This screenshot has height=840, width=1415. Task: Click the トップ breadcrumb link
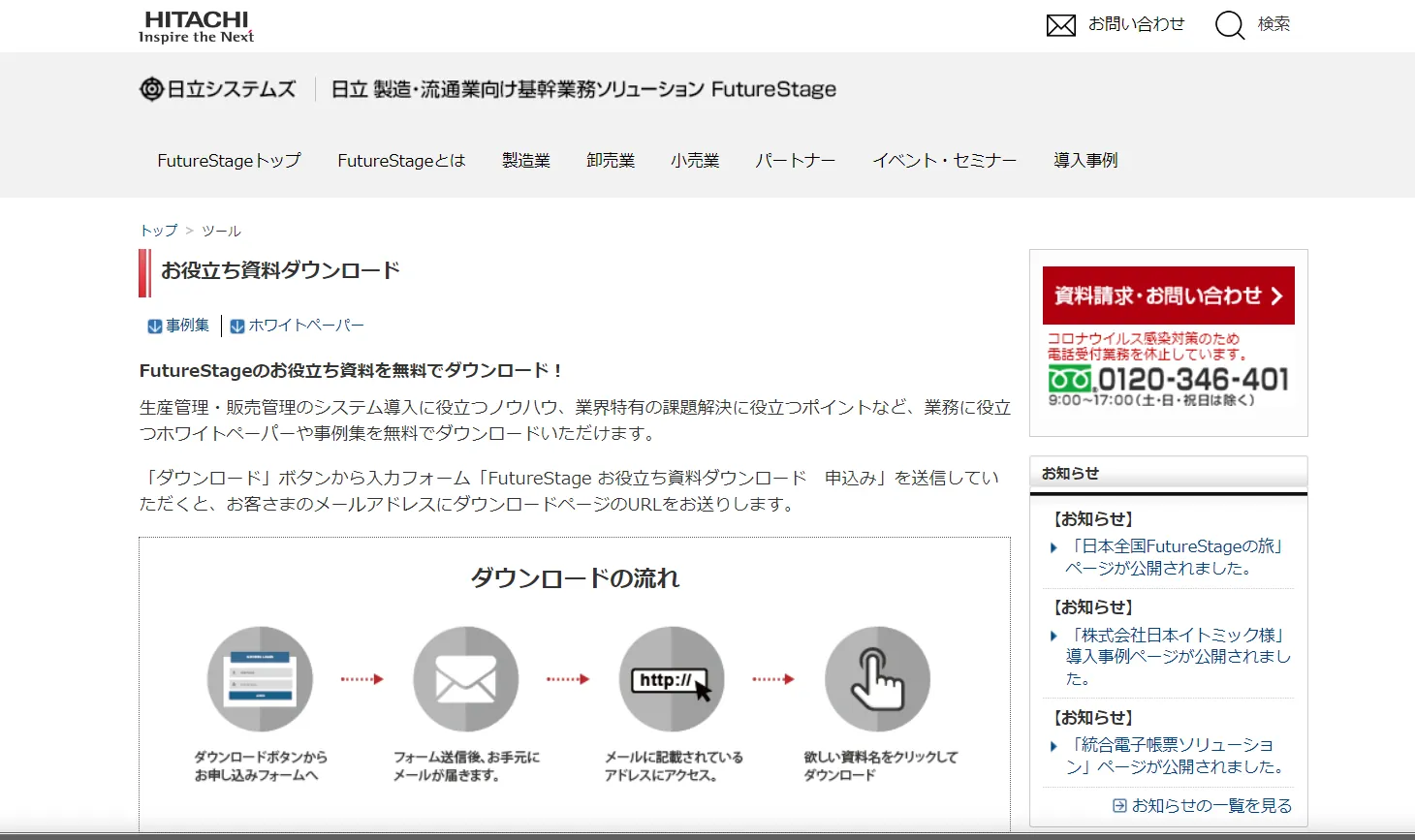(x=159, y=231)
